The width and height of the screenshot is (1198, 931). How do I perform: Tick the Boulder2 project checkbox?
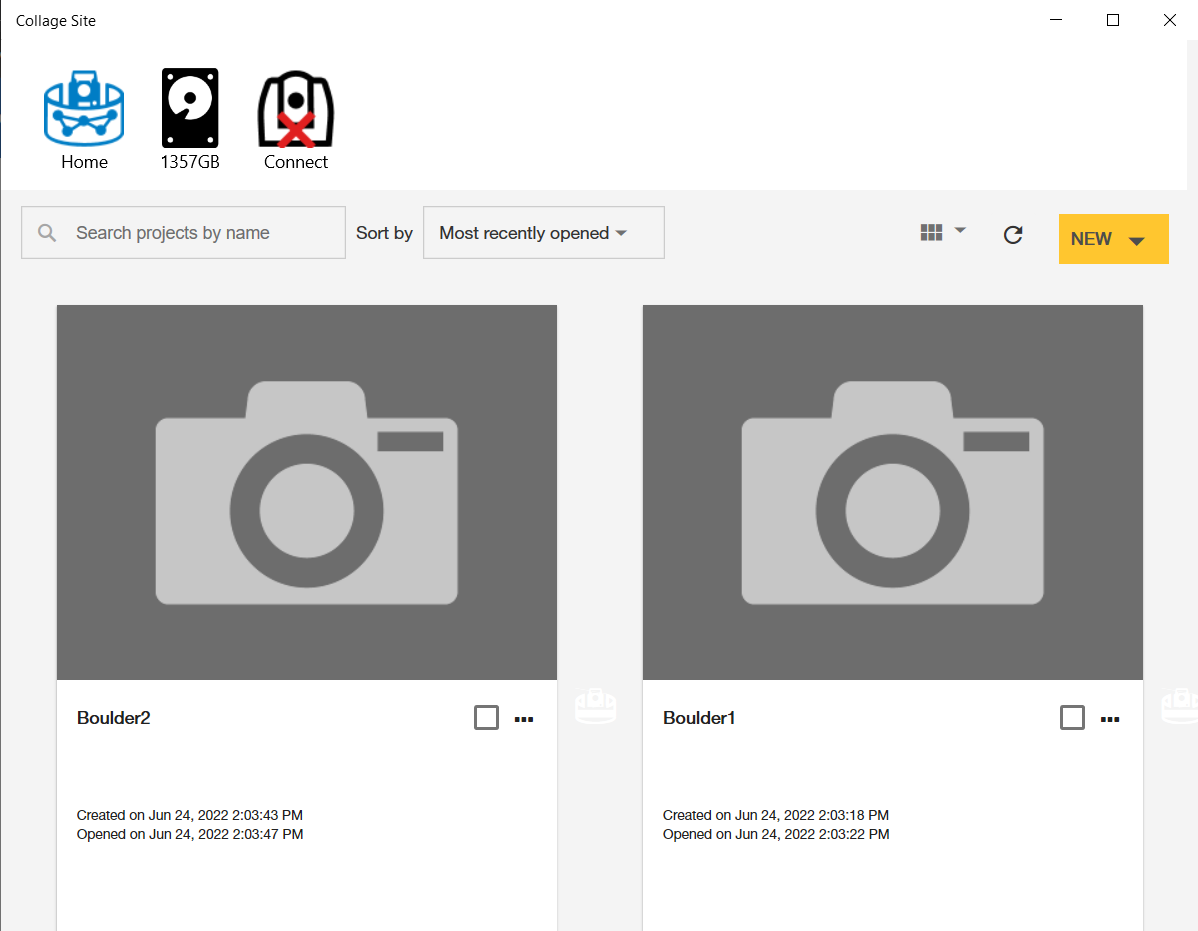coord(486,718)
